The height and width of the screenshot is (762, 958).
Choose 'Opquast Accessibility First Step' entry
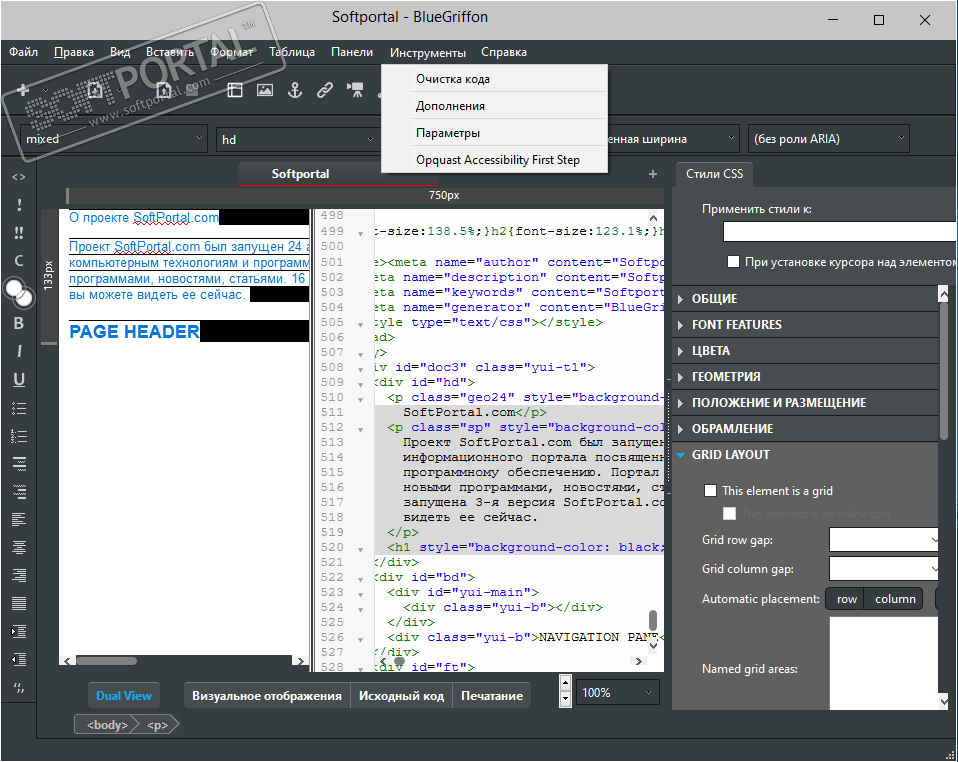point(494,159)
